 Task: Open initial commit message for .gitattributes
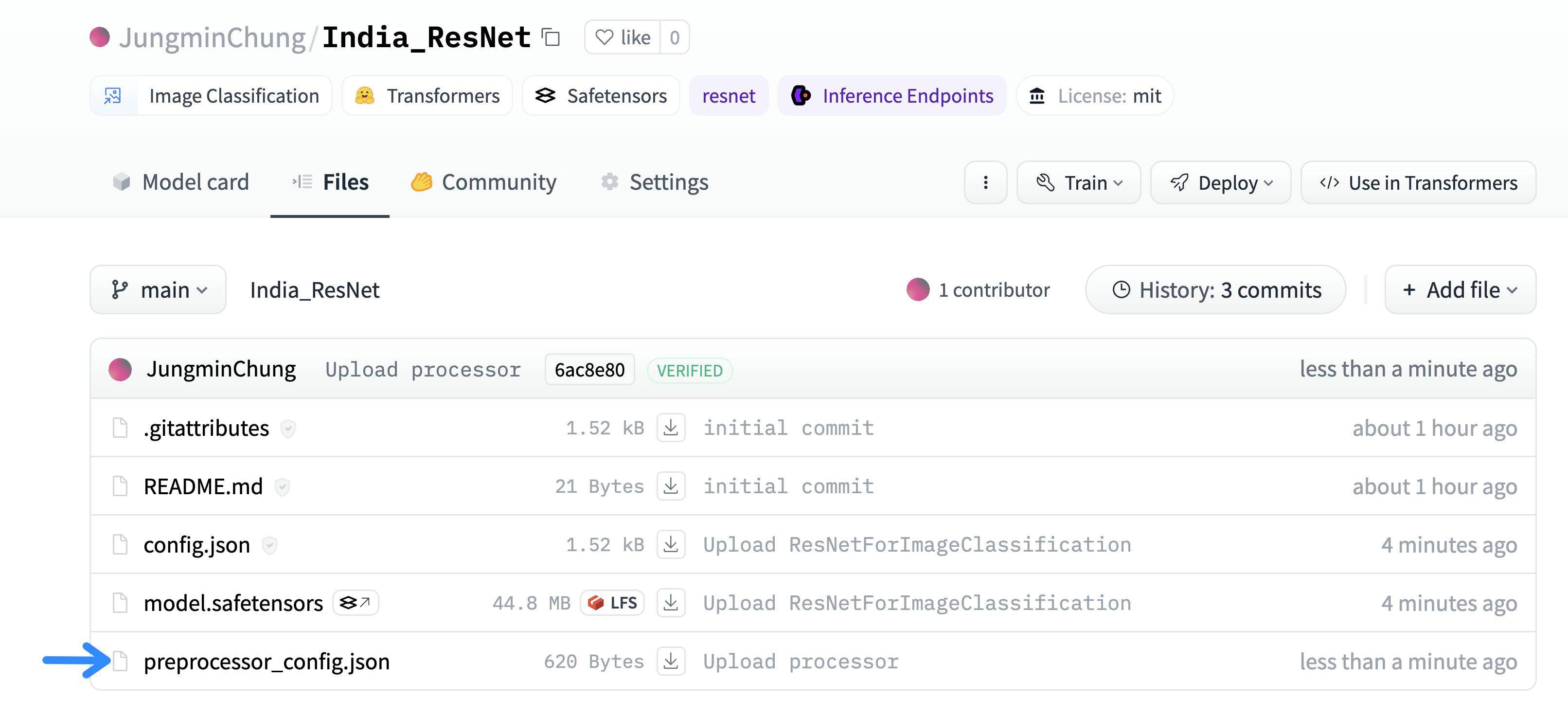(788, 428)
